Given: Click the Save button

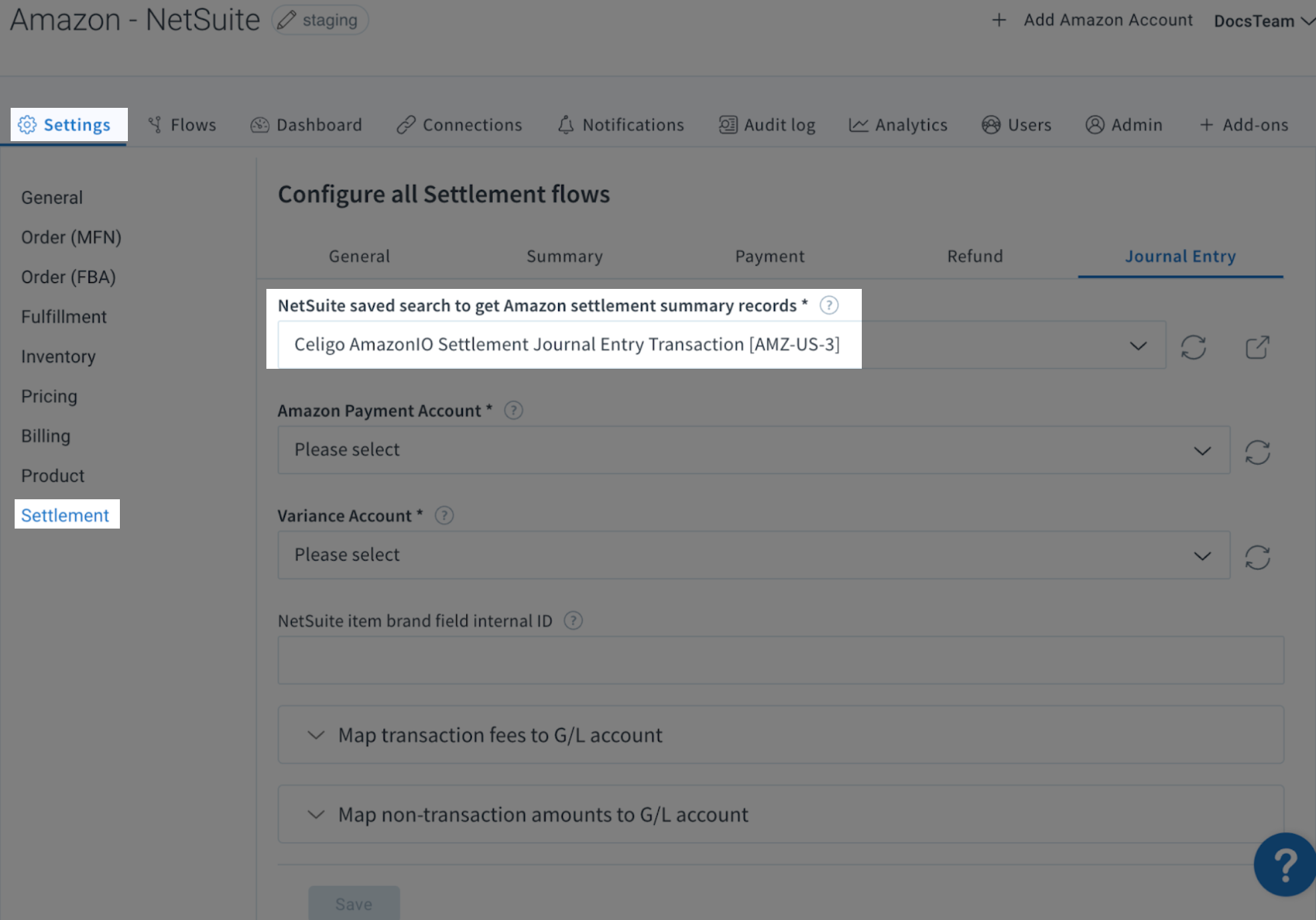Looking at the screenshot, I should click(354, 903).
